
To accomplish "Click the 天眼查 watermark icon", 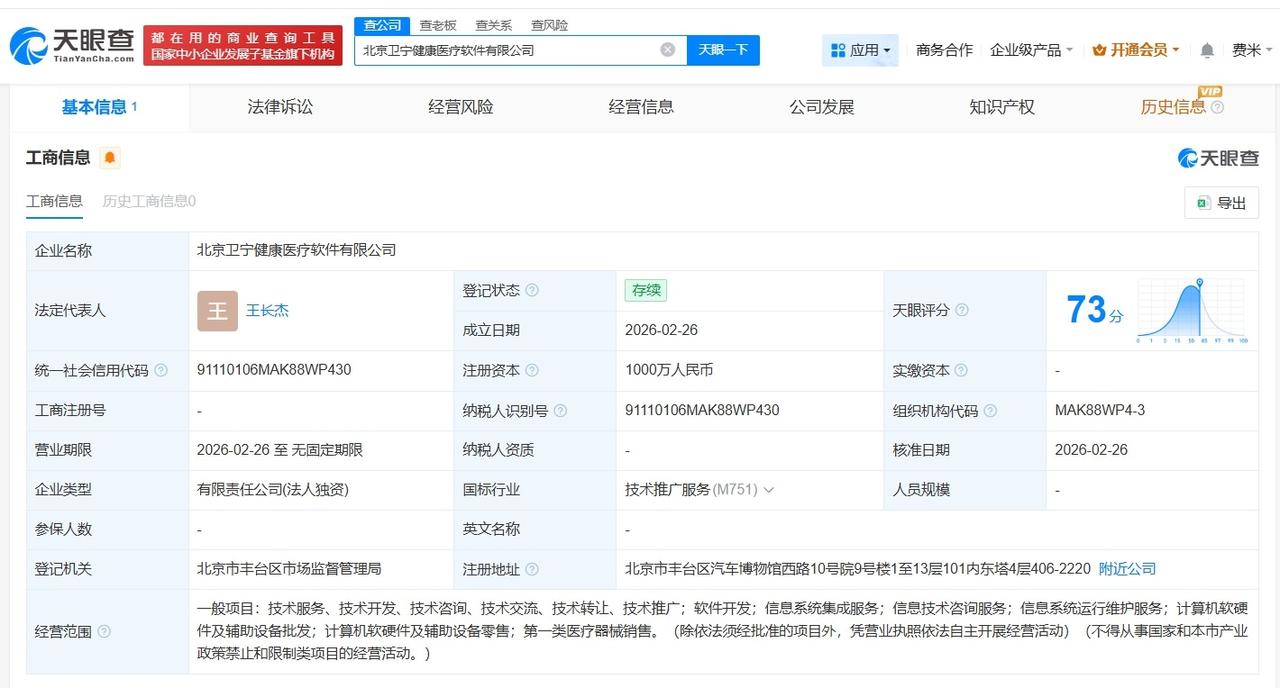I will (1187, 157).
